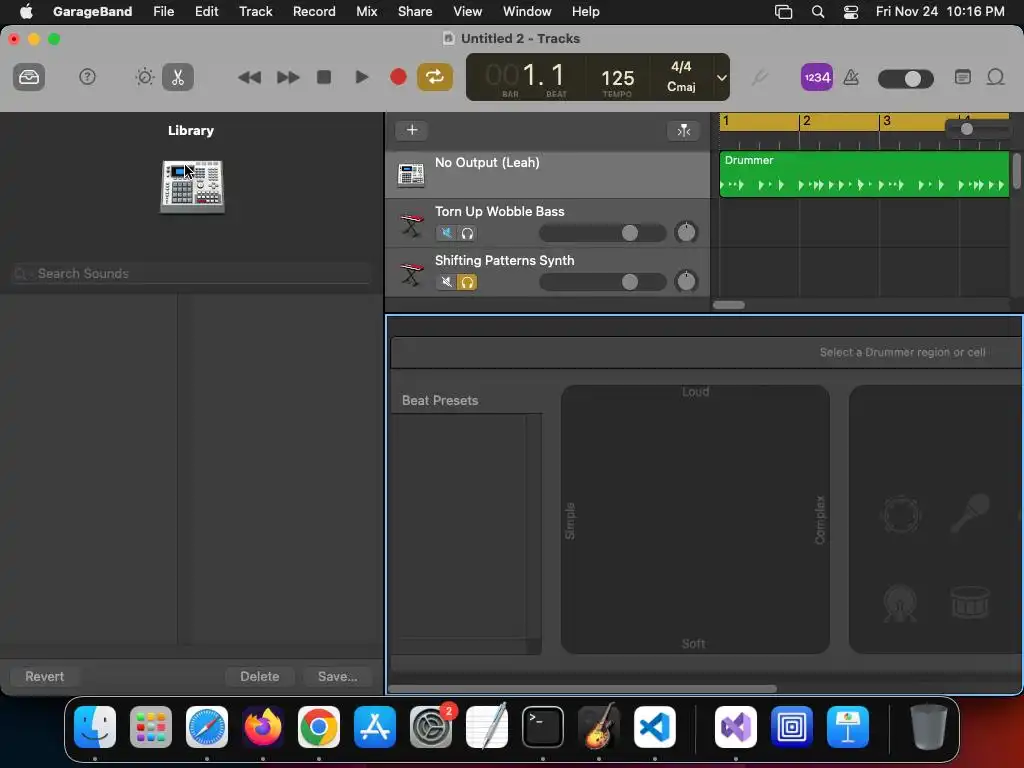Click the Revert button
This screenshot has width=1024, height=768.
(44, 677)
